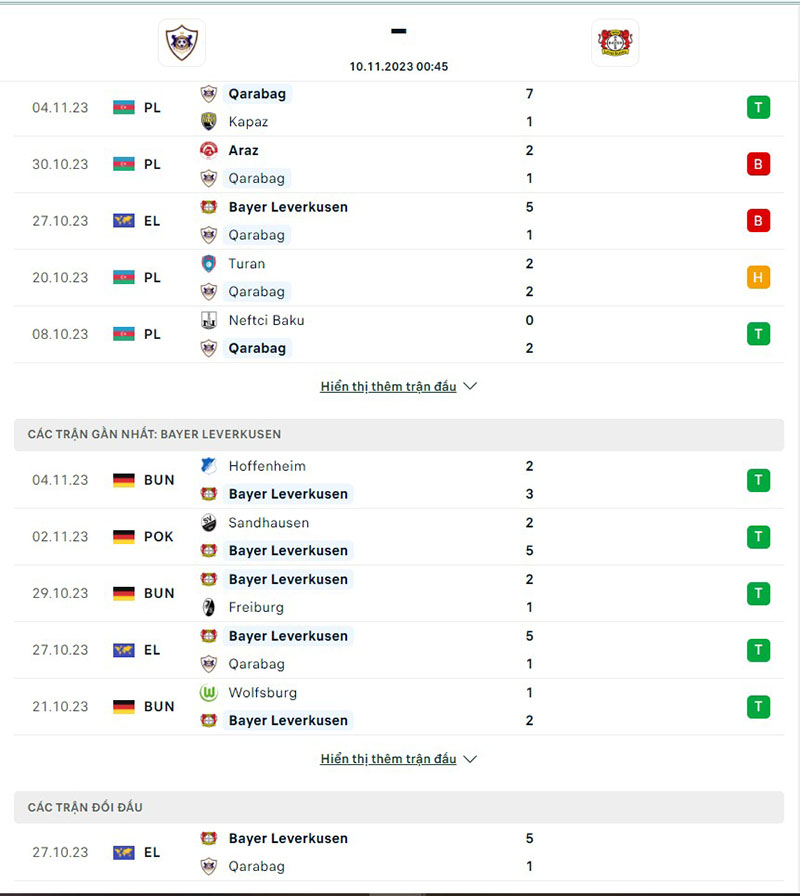Toggle the green T result badge for Qarabag vs Kapaz

[759, 107]
